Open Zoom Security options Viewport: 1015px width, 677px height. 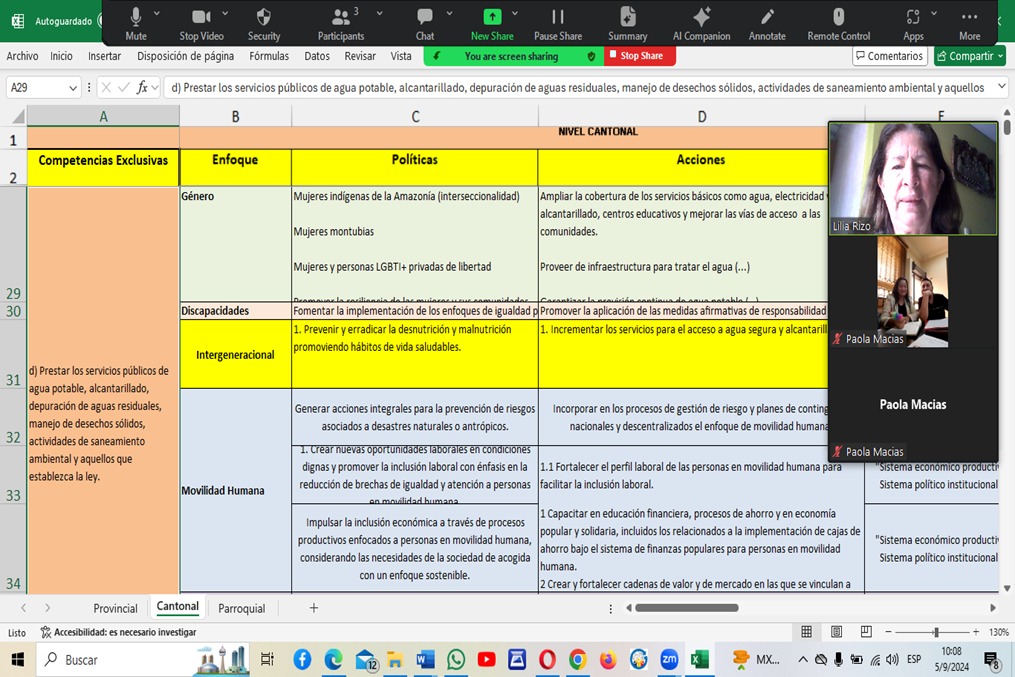[x=263, y=24]
